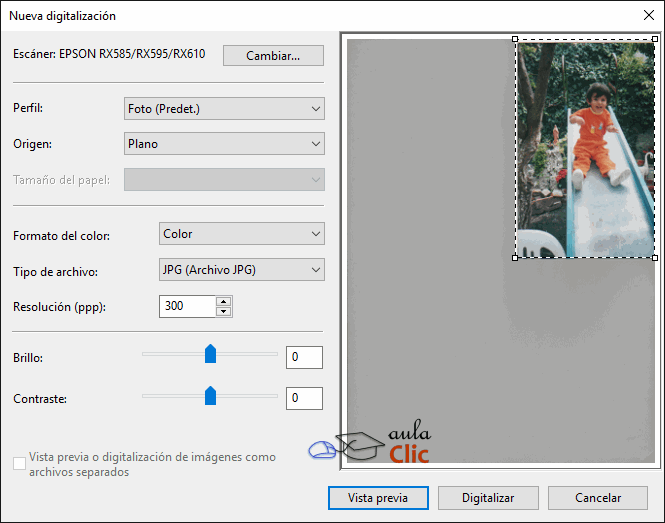
Task: Decrease resolution with the down arrow
Action: click(224, 311)
